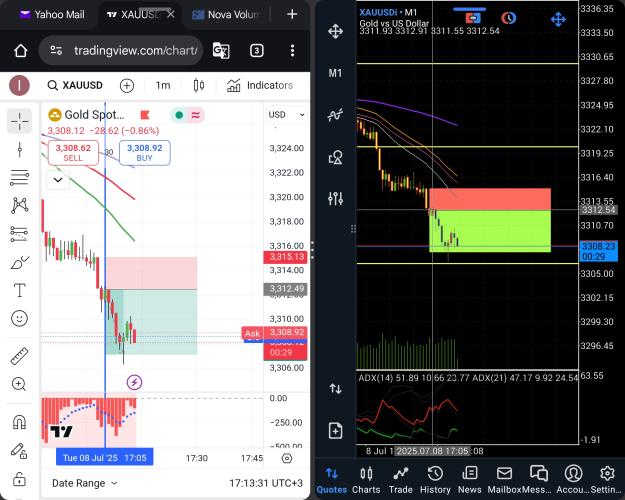625x500 pixels.
Task: Open a new browser tab with plus
Action: [x=292, y=14]
